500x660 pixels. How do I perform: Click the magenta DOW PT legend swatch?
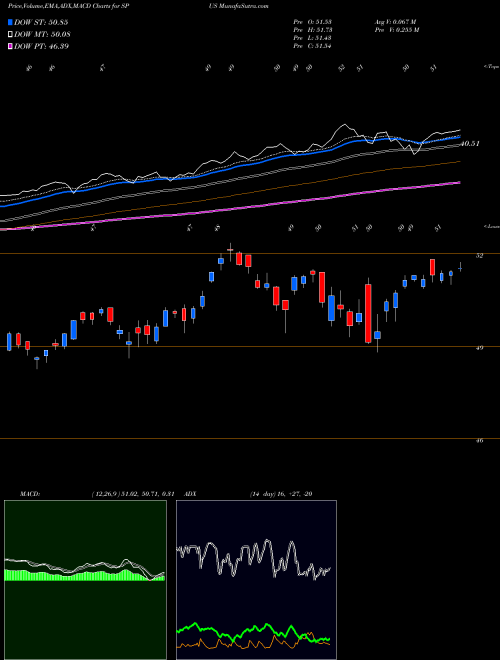click(11, 46)
